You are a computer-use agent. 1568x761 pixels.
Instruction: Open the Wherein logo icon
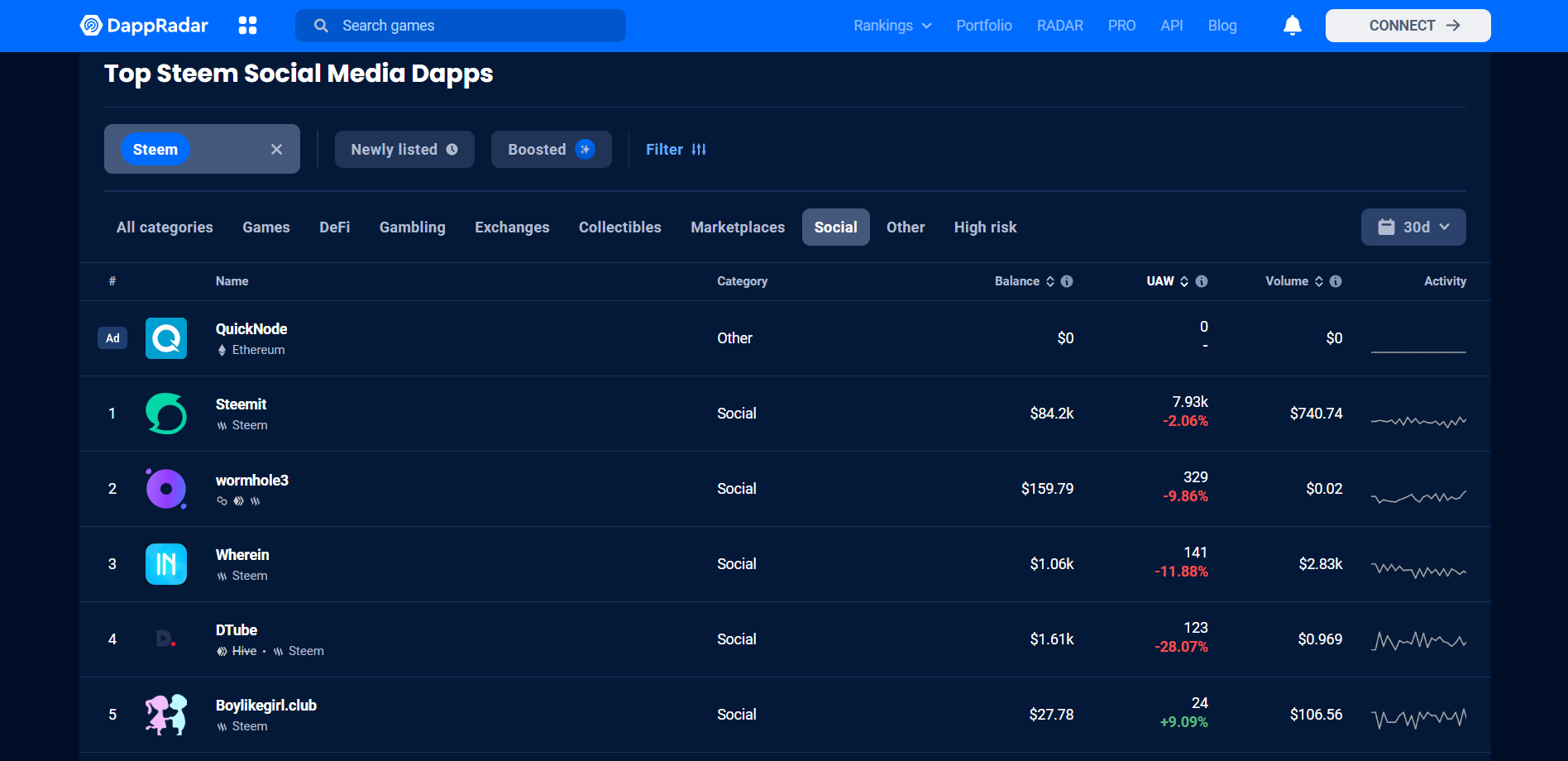click(166, 564)
